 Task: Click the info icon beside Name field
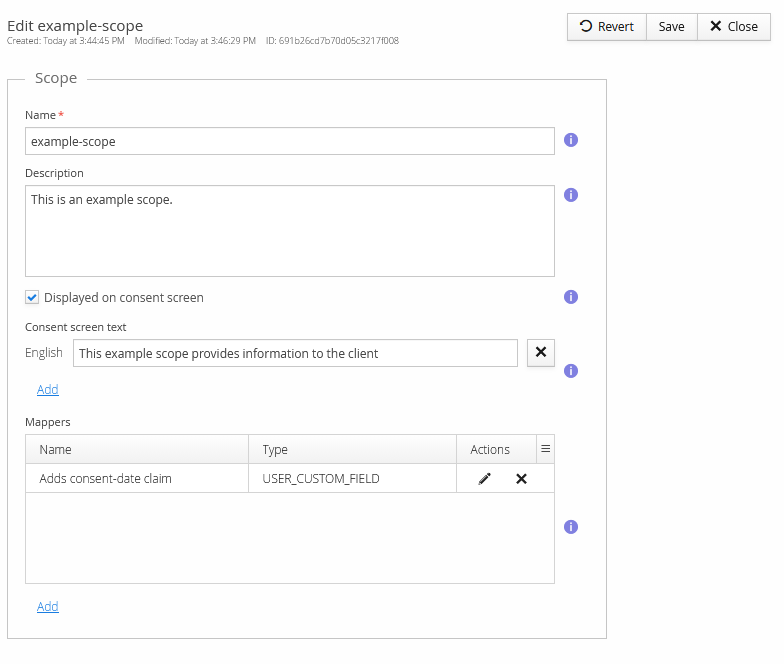(570, 140)
